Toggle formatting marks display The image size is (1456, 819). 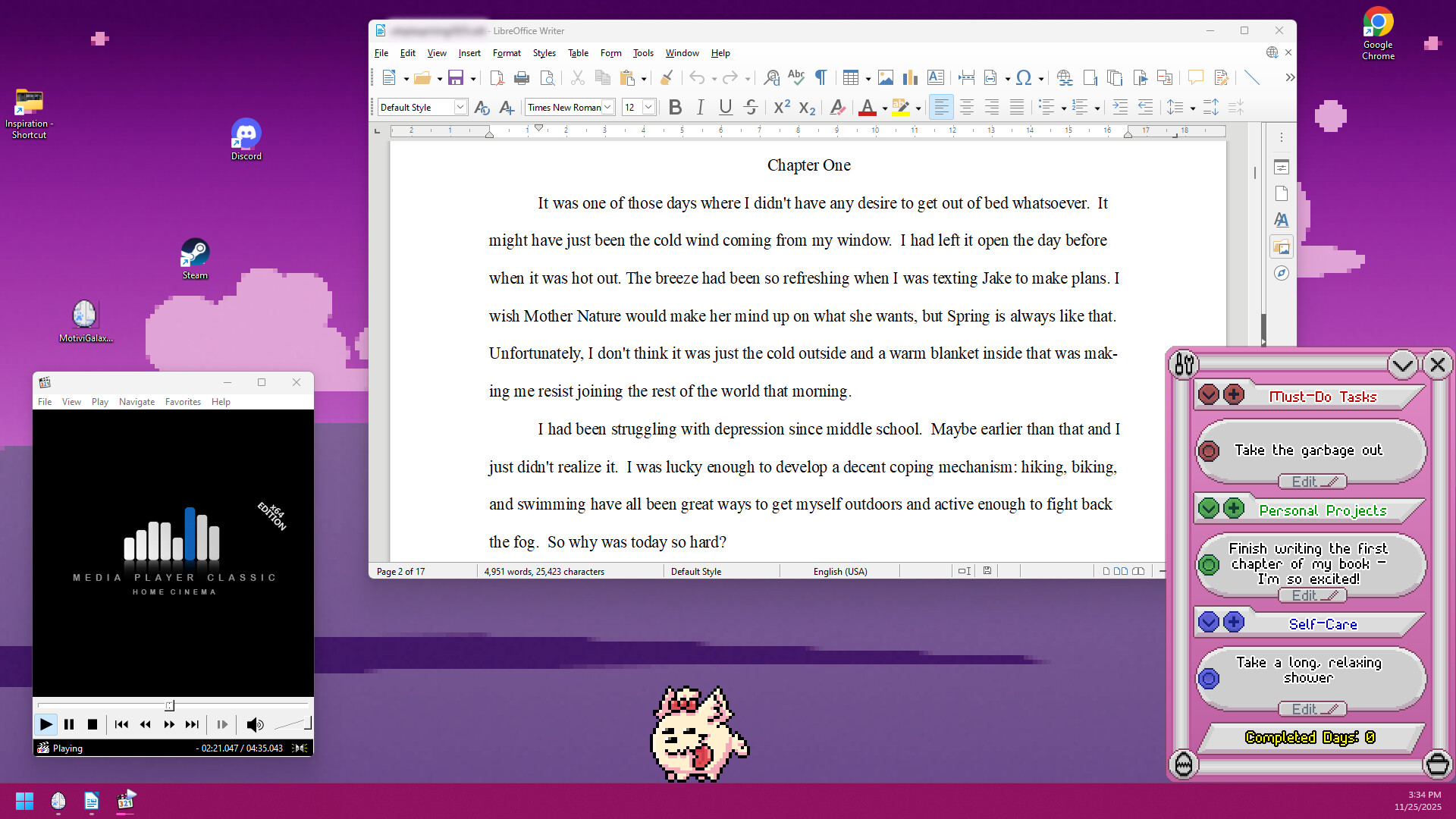click(821, 77)
